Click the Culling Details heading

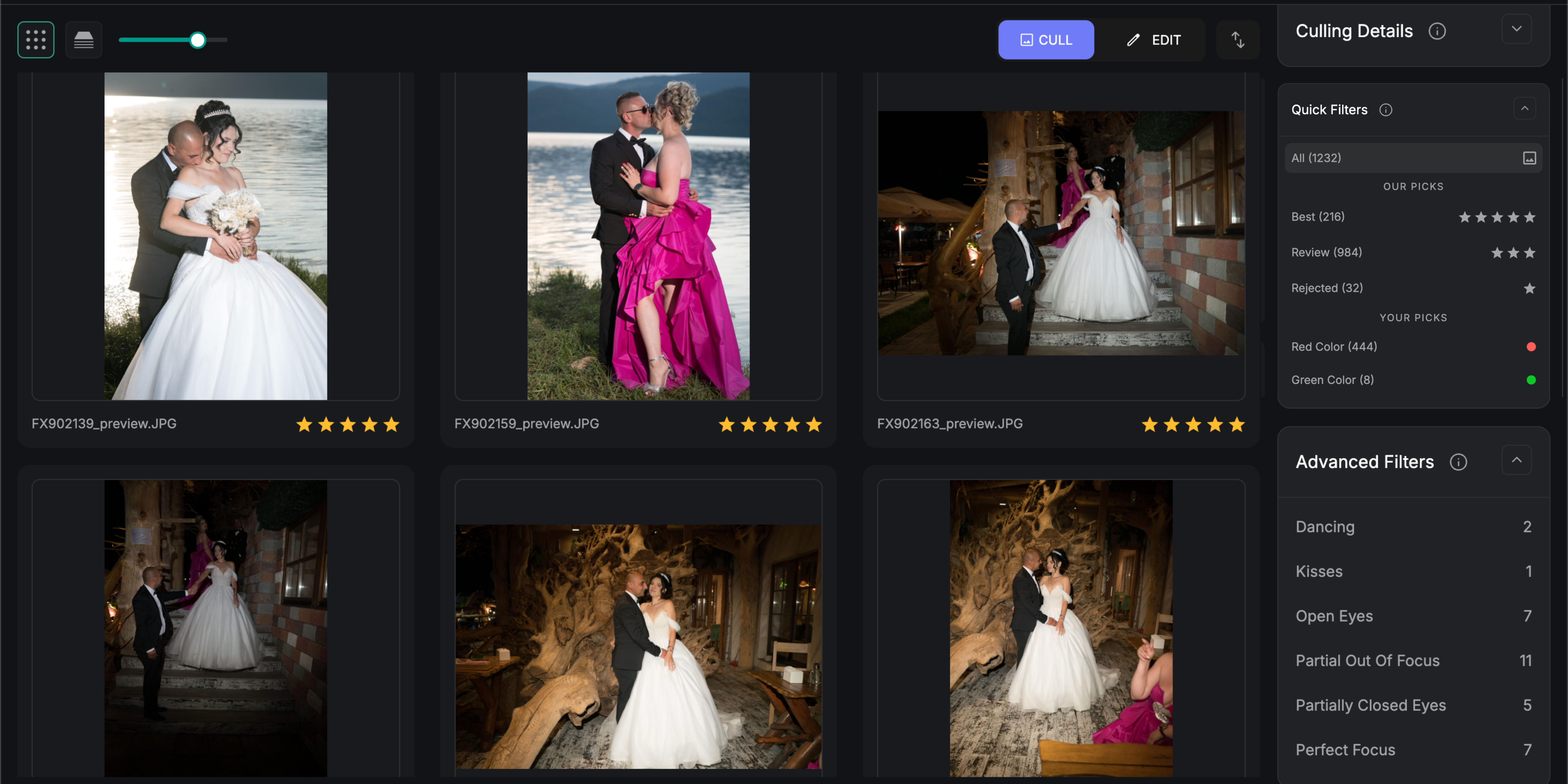point(1354,31)
